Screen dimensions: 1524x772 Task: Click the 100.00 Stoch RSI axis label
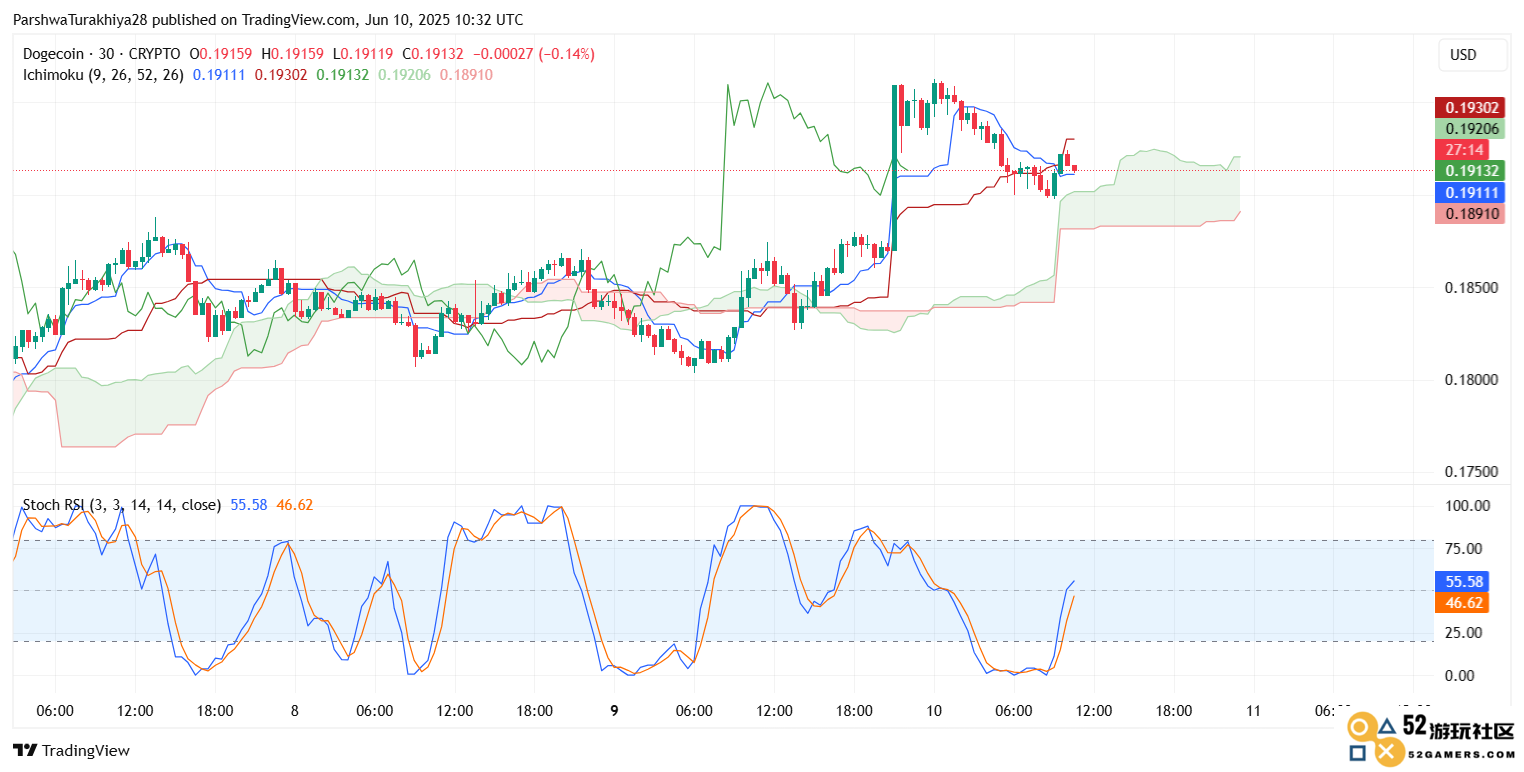click(x=1466, y=506)
